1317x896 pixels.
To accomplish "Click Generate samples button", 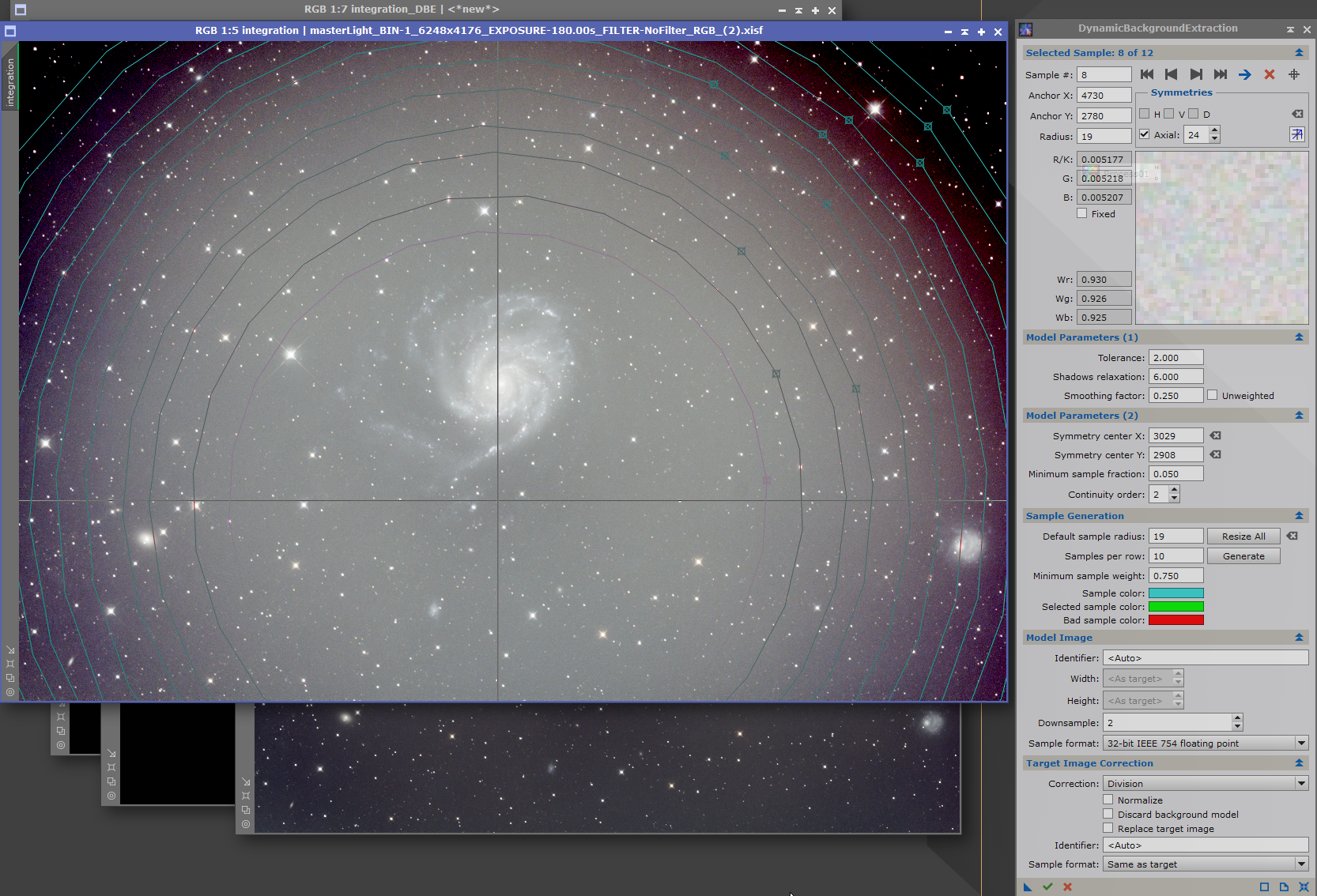I will [x=1243, y=556].
